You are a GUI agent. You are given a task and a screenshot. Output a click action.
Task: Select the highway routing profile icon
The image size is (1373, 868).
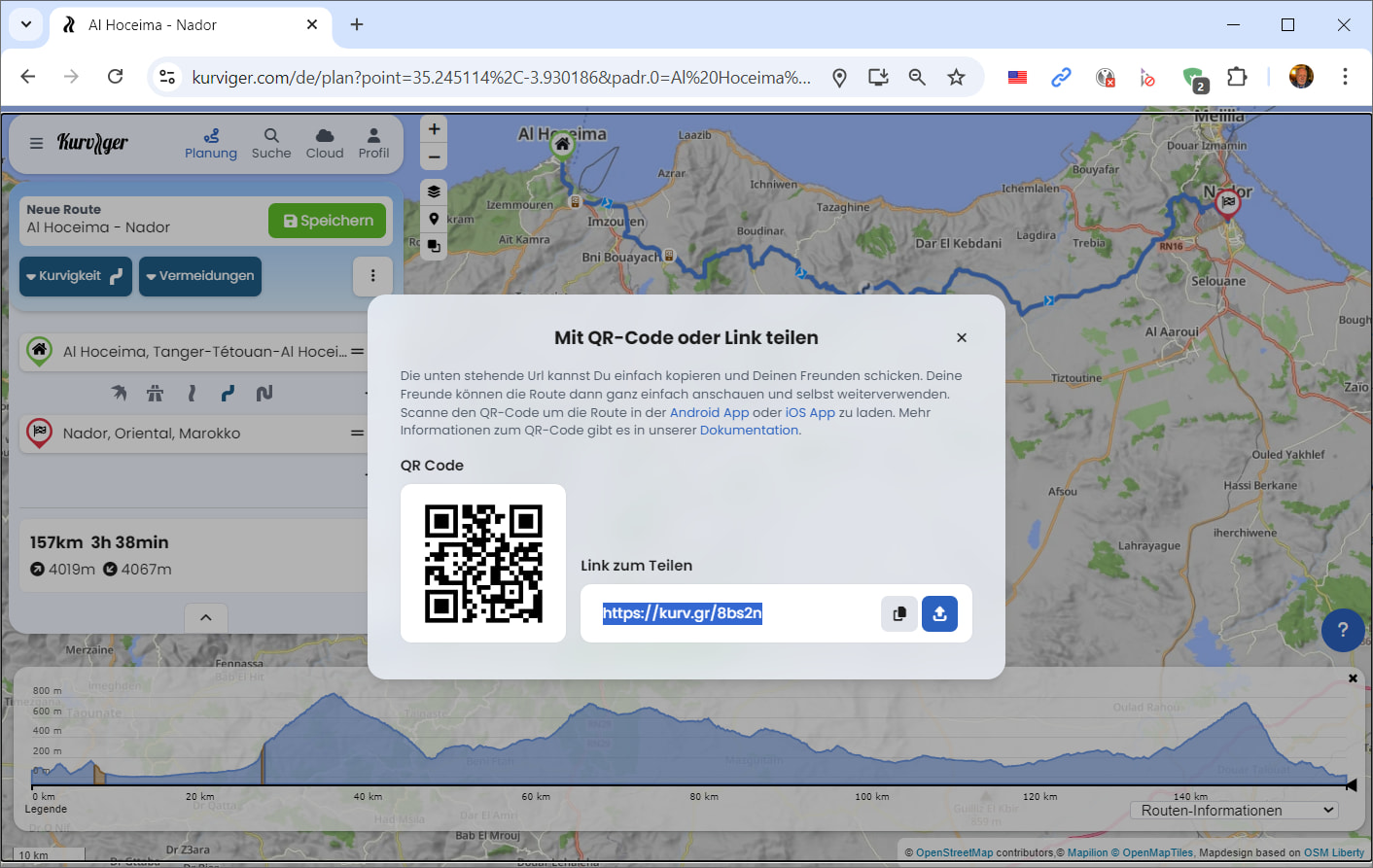pyautogui.click(x=155, y=393)
